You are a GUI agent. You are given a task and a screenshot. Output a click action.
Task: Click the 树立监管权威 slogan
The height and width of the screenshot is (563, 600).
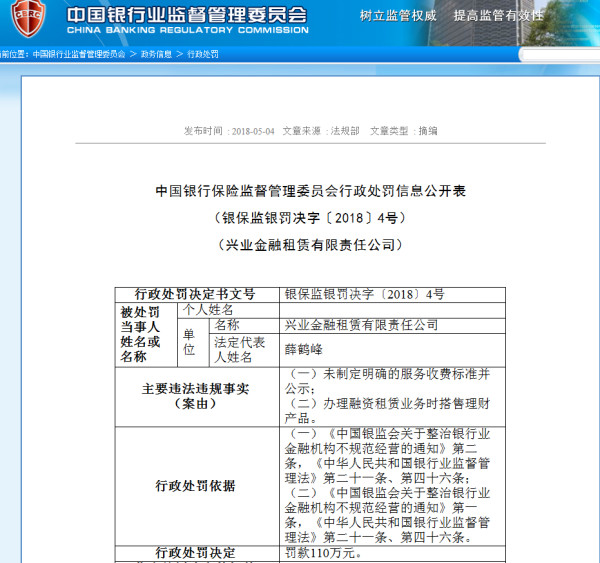tap(398, 16)
